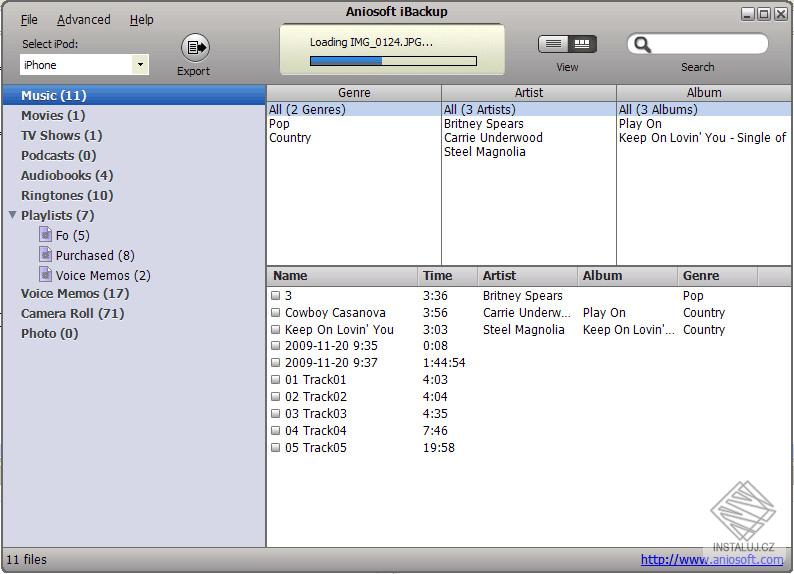Click the loading progress bar
The width and height of the screenshot is (794, 574).
(x=393, y=61)
